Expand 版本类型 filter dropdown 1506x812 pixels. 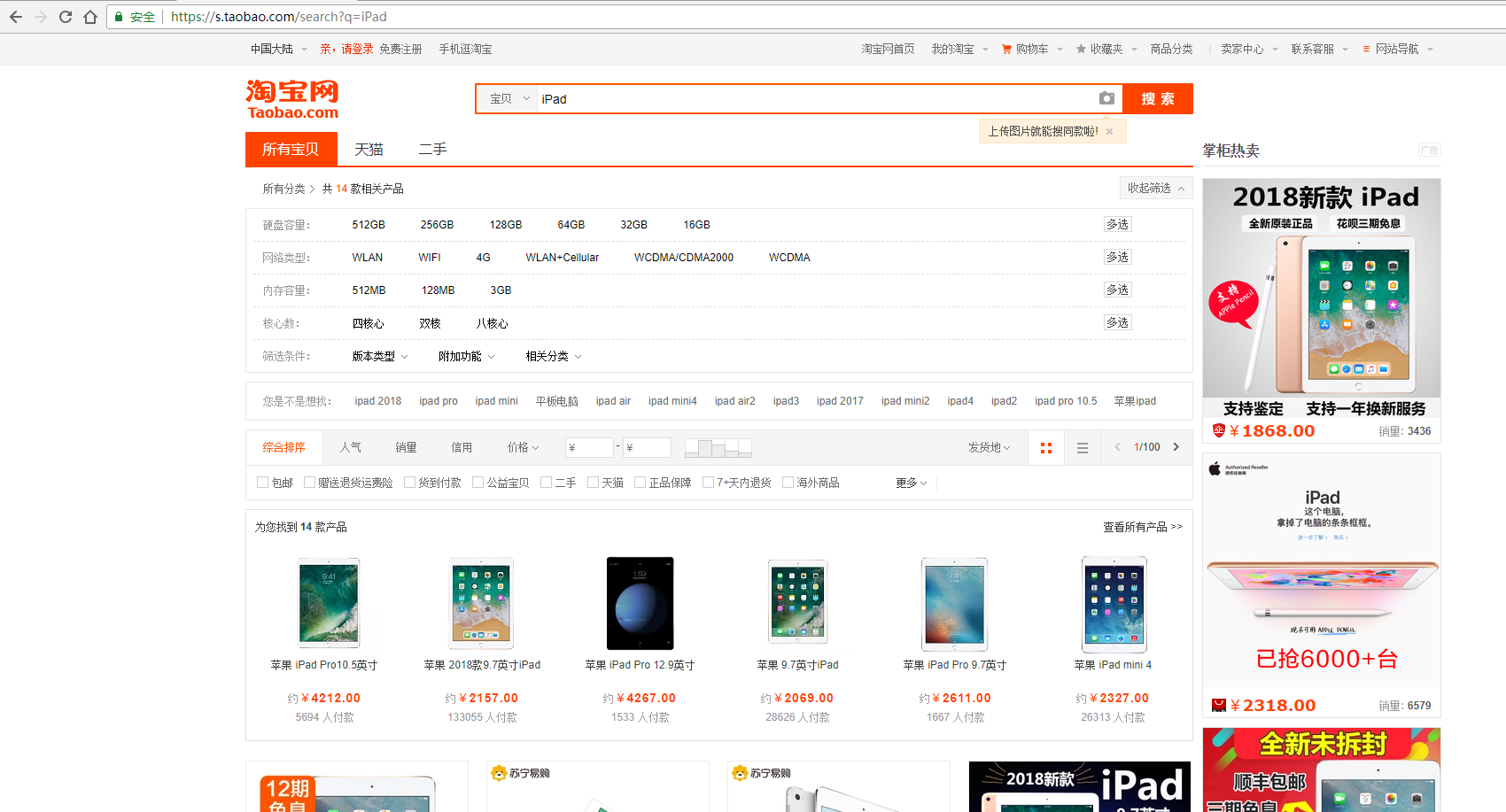tap(380, 356)
